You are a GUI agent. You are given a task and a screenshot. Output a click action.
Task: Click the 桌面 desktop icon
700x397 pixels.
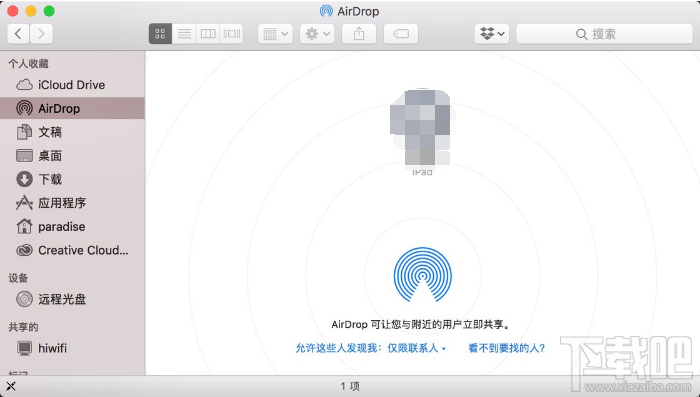[24, 156]
